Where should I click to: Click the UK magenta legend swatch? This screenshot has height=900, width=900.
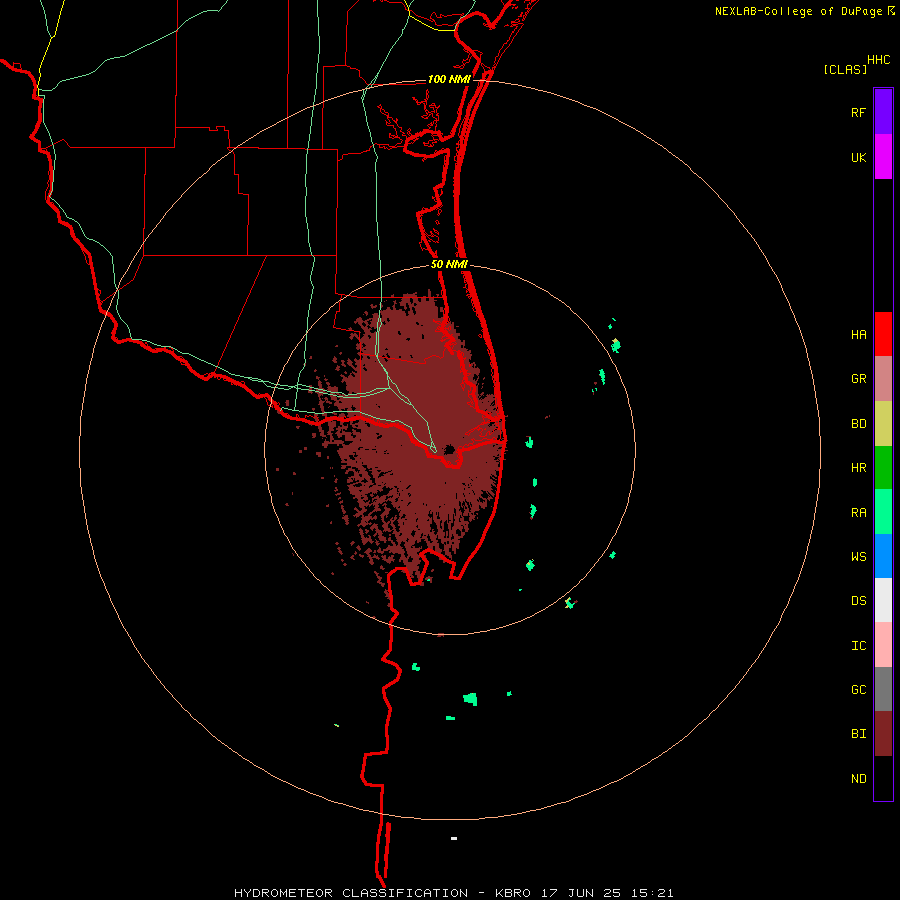[883, 156]
